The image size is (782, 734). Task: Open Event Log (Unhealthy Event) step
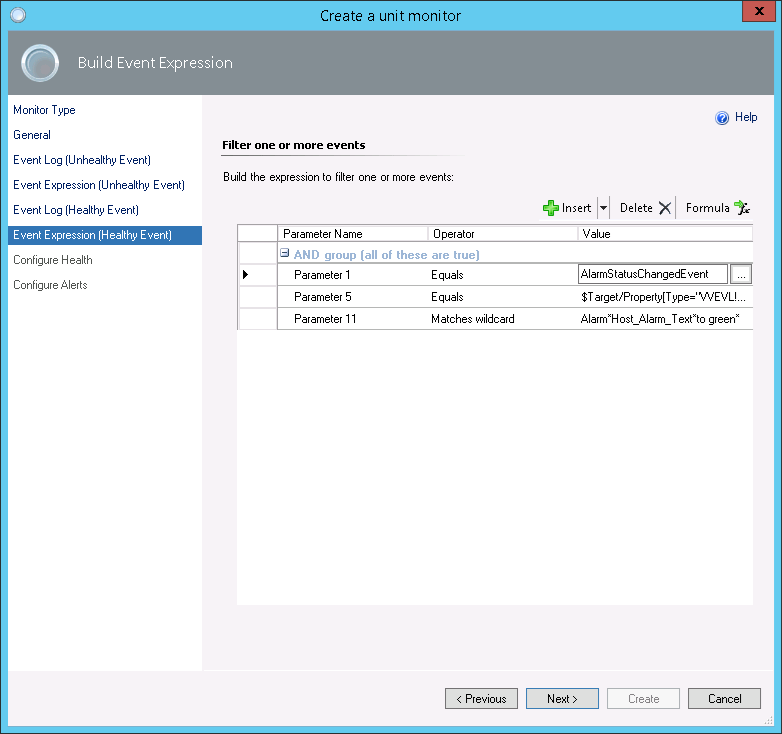pos(82,160)
